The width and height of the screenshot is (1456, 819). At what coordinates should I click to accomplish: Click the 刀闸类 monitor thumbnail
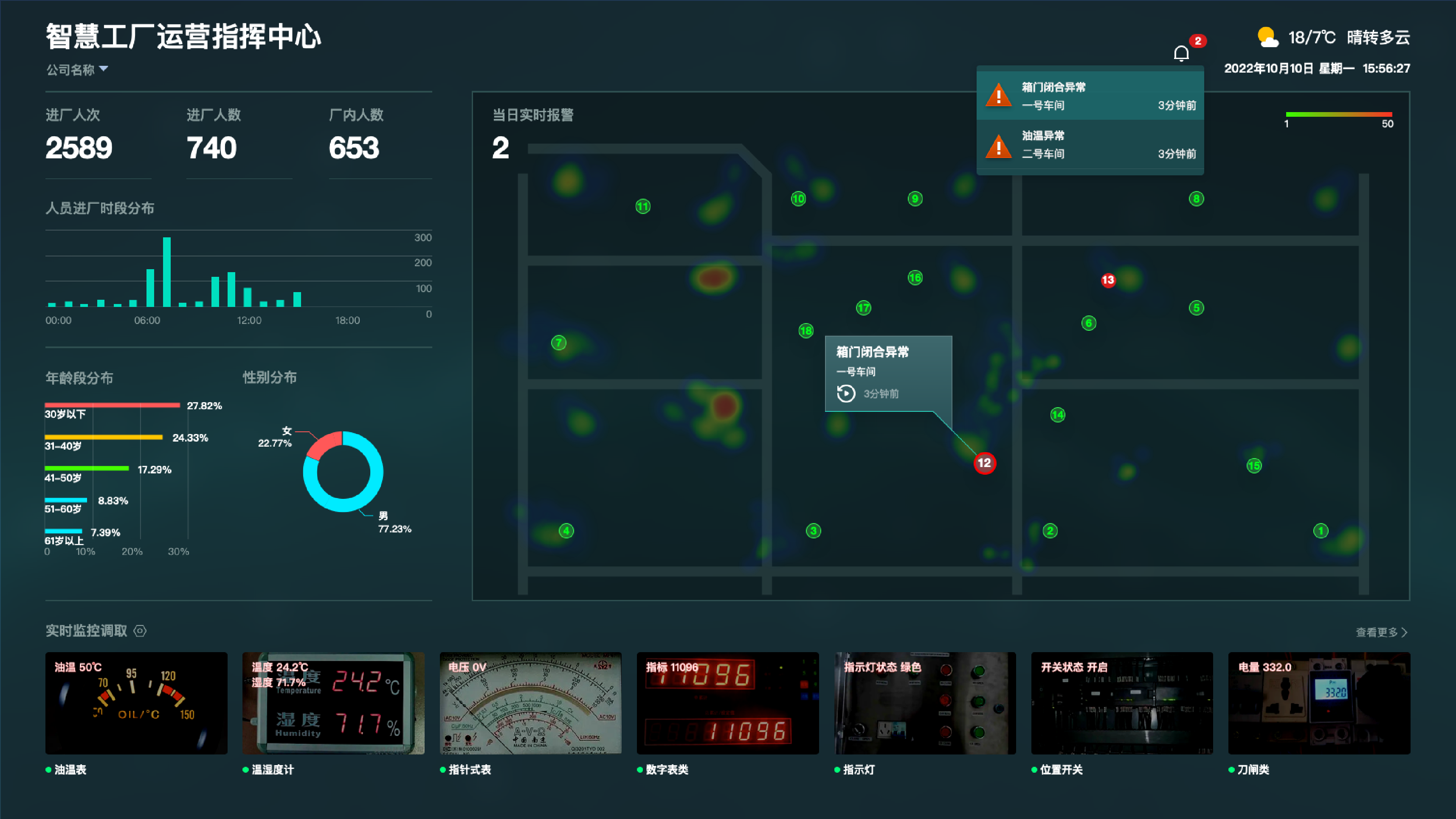coord(1319,703)
